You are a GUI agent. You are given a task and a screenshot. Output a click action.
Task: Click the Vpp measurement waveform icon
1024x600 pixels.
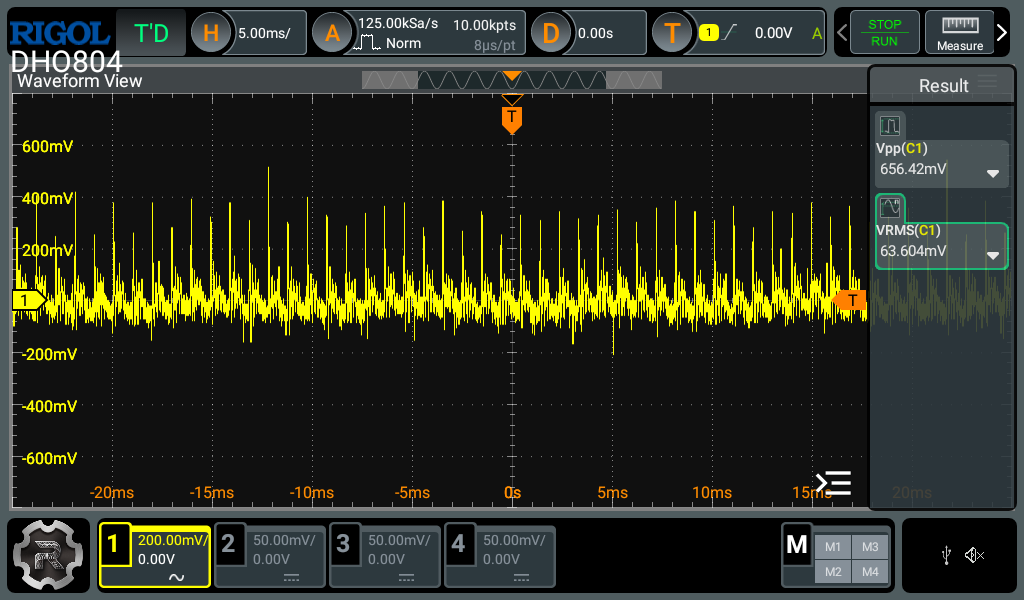point(890,126)
